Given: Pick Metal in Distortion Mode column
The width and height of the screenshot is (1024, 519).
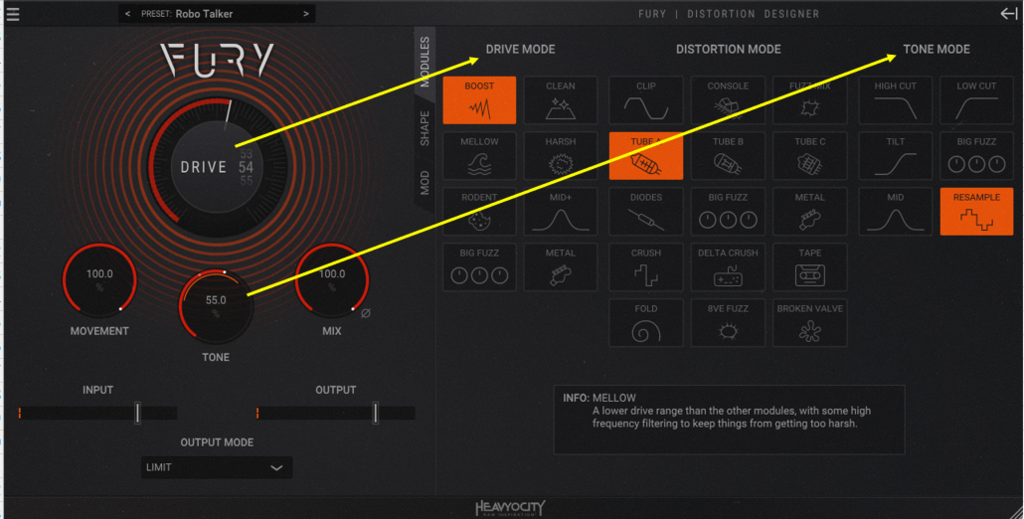Looking at the screenshot, I should pos(810,212).
